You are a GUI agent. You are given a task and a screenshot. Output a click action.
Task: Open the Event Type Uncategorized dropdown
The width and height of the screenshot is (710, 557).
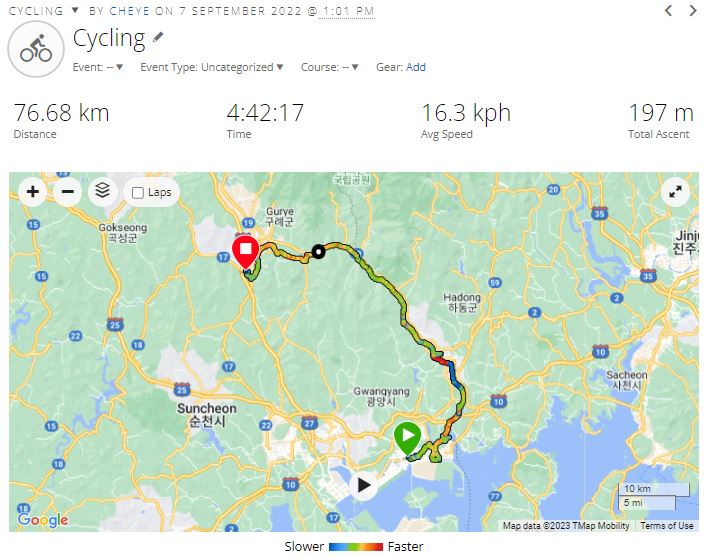(212, 67)
